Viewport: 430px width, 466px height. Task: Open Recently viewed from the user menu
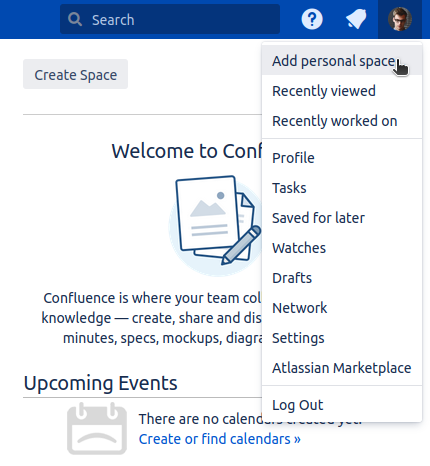click(x=342, y=91)
